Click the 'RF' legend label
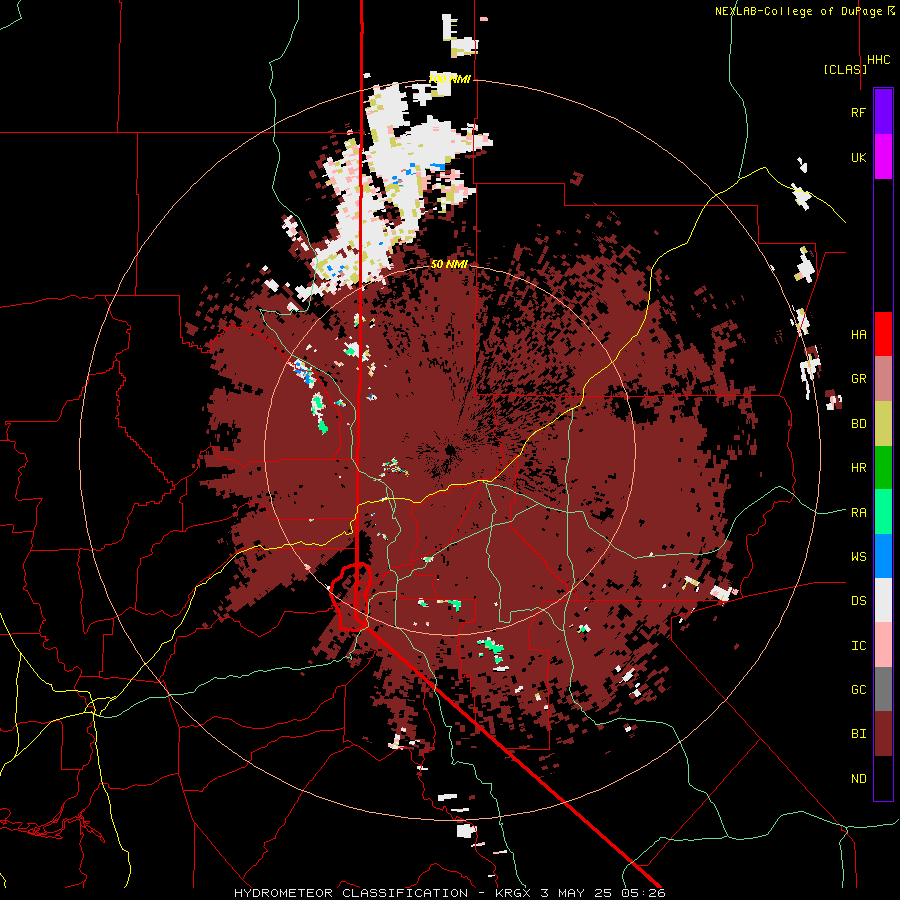This screenshot has width=900, height=900. pos(858,113)
